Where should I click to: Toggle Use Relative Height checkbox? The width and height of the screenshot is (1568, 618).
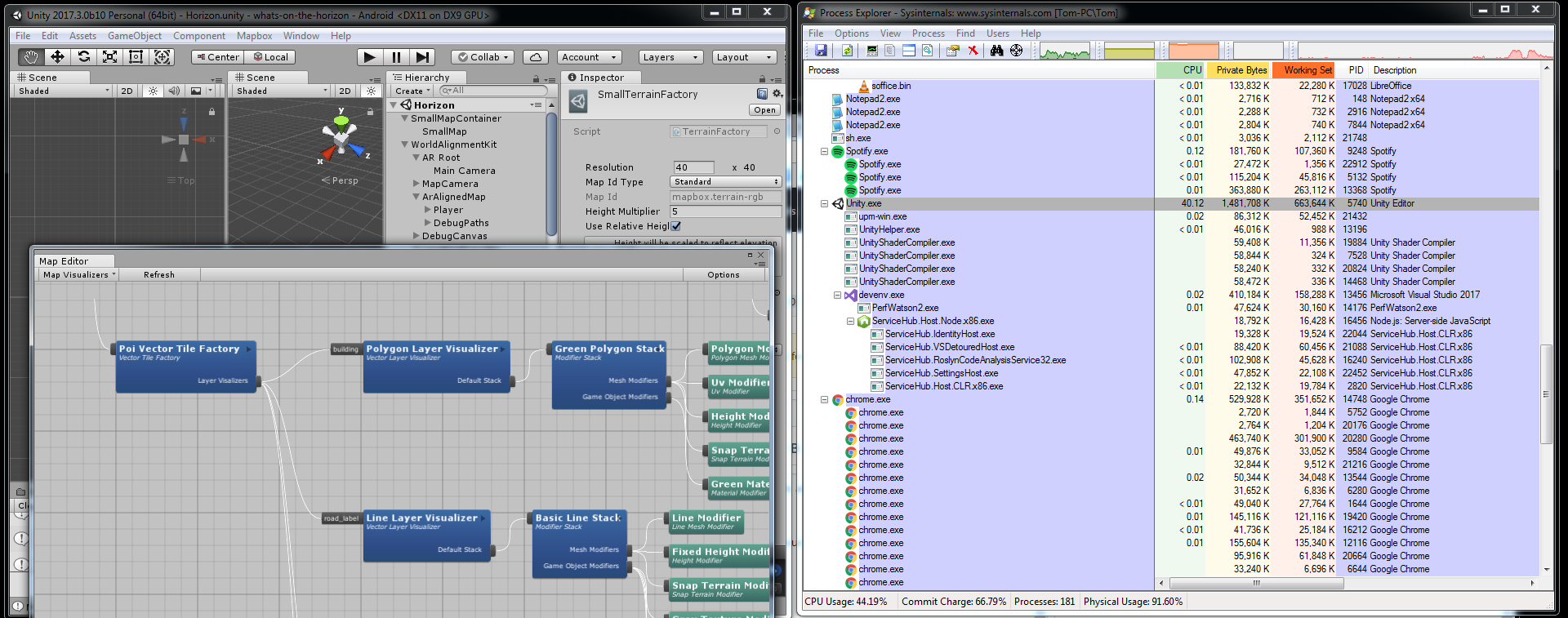675,226
